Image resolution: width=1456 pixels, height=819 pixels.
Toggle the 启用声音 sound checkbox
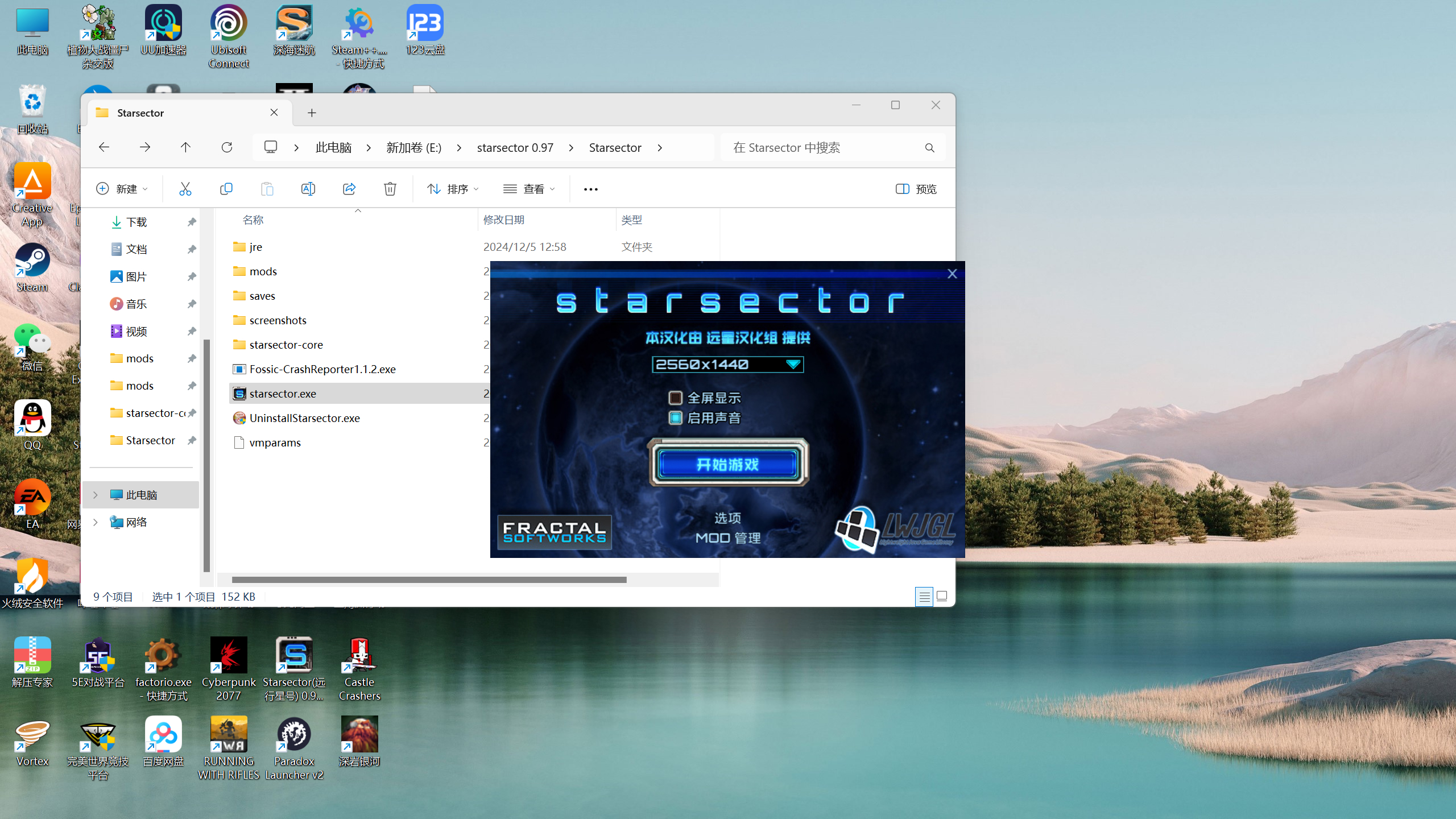coord(675,418)
